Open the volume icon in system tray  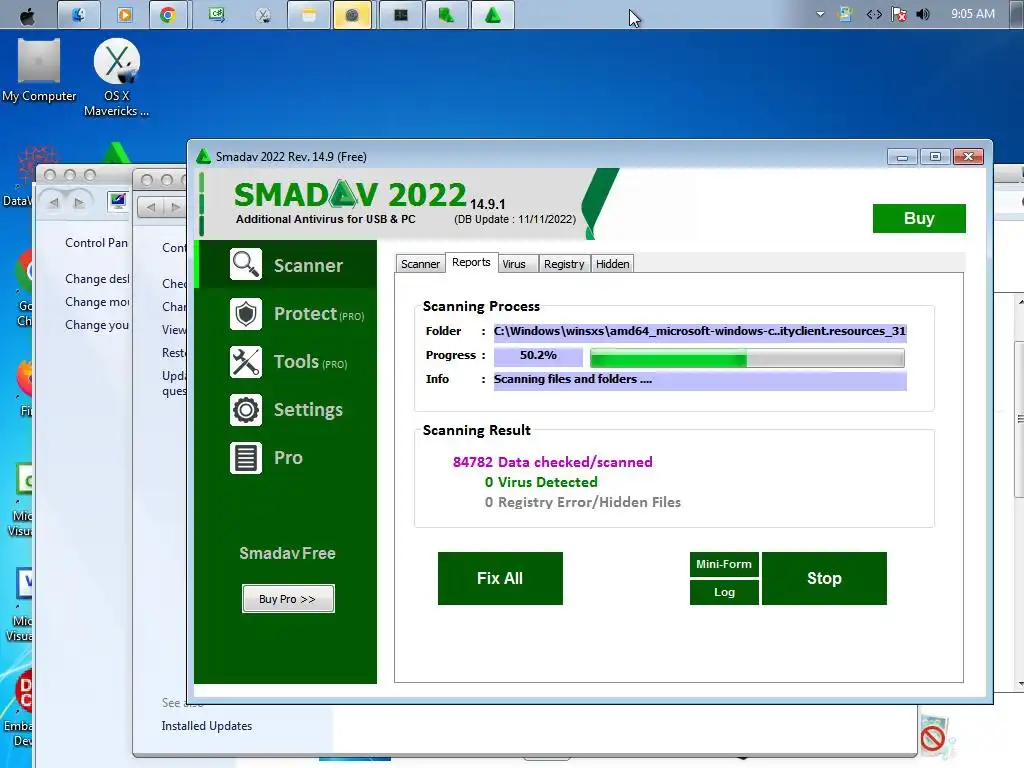pos(923,14)
